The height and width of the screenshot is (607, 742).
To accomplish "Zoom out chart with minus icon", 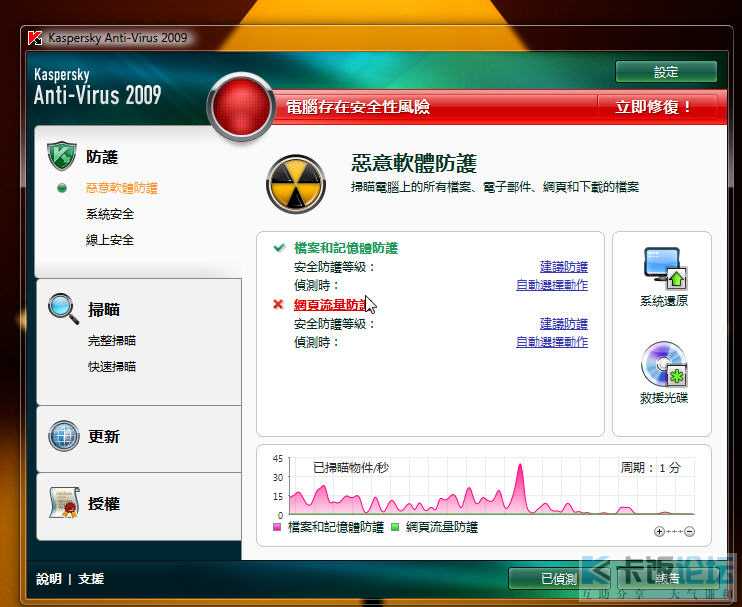I will point(690,531).
